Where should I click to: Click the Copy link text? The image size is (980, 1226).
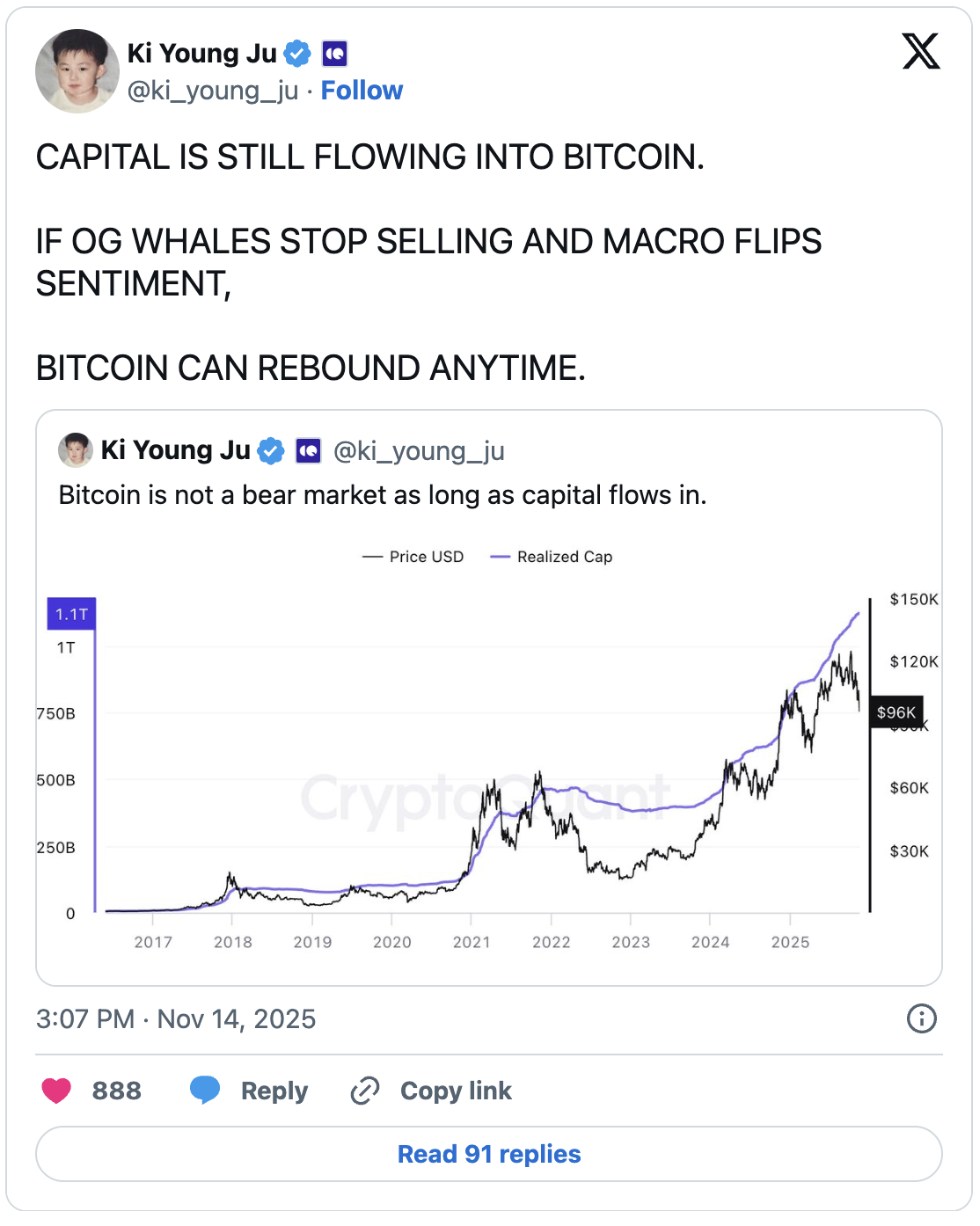[456, 1091]
